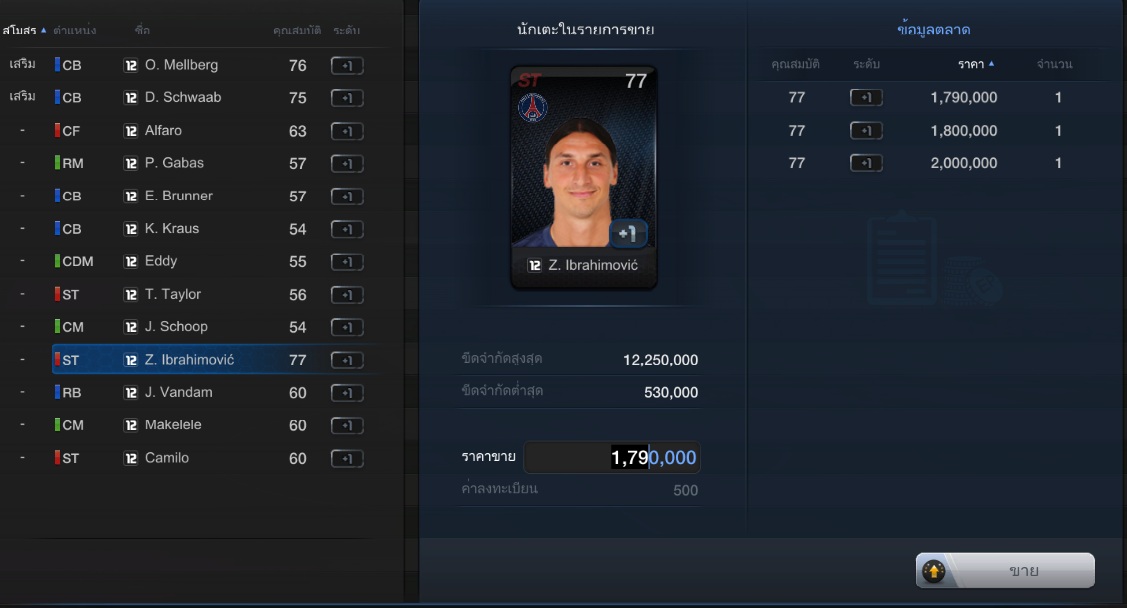The width and height of the screenshot is (1127, 608).
Task: Click the season 12 icon beside Makelele
Action: click(131, 425)
